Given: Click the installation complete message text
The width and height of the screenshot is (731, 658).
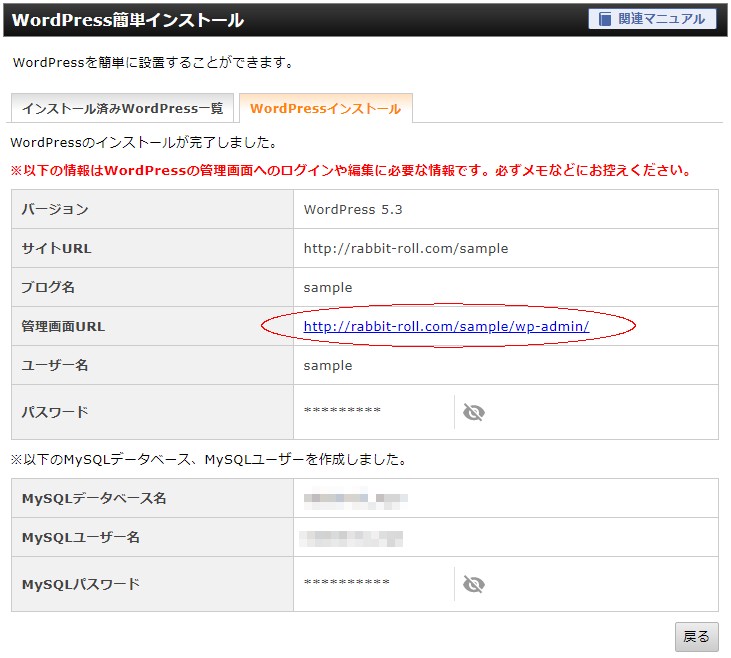Looking at the screenshot, I should (144, 142).
